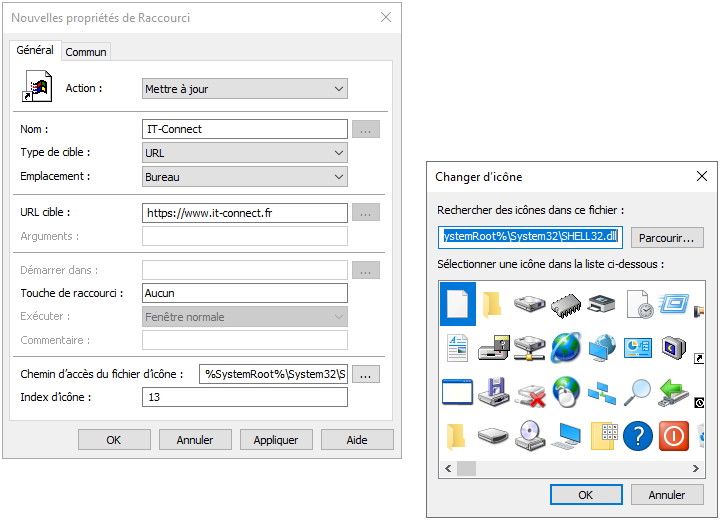The image size is (722, 524).
Task: Choose the globe with mouse icon
Action: click(x=566, y=392)
